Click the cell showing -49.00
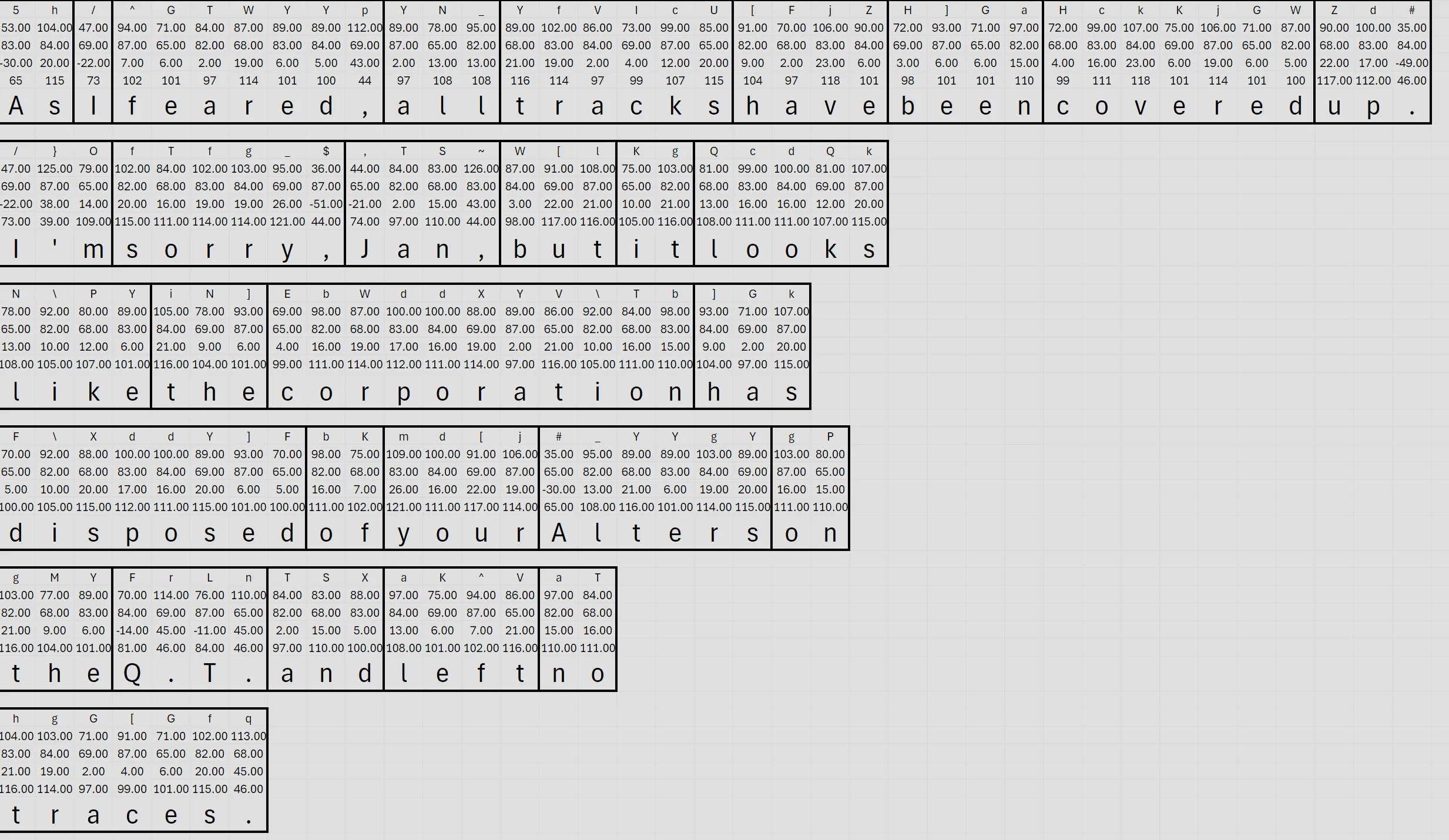The height and width of the screenshot is (840, 1449). (x=1411, y=63)
